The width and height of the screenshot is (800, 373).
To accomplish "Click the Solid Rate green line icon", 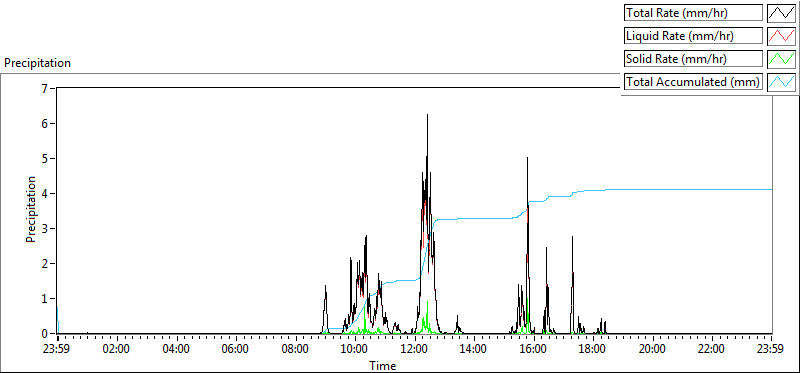I will 782,59.
